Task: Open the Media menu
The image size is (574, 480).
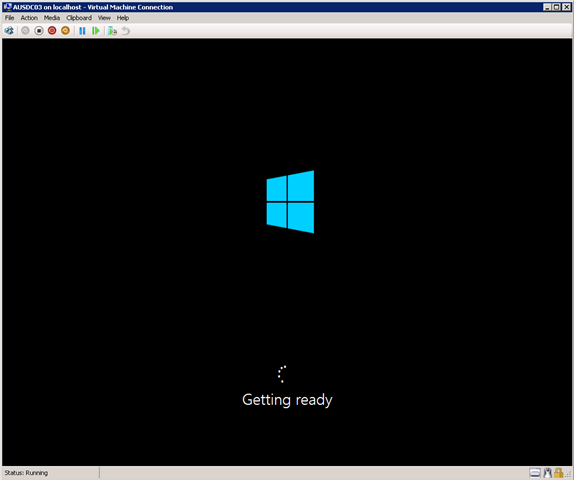Action: click(52, 18)
